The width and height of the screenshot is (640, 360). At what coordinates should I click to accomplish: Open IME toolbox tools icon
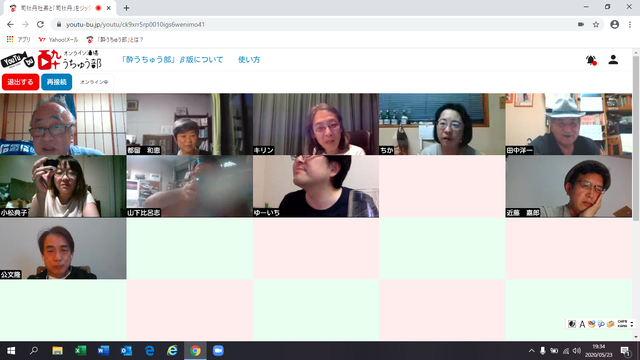[x=591, y=324]
